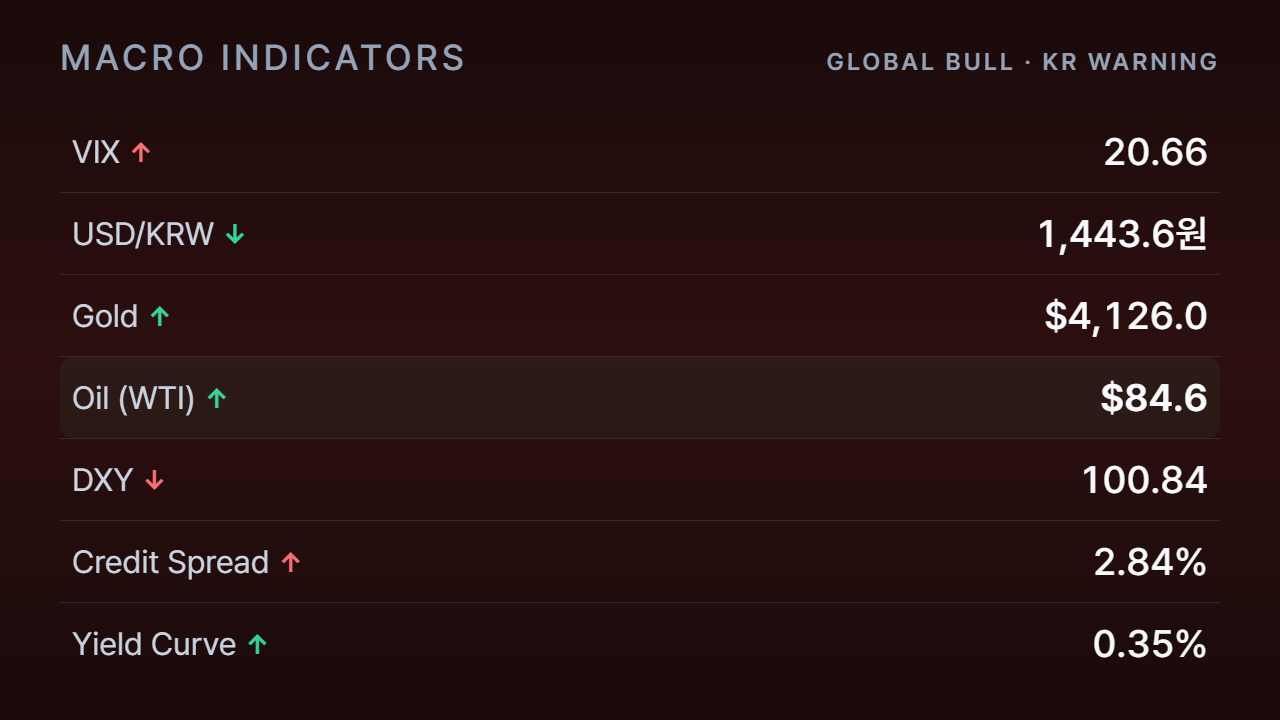Click the 2.84% credit spread value
The height and width of the screenshot is (720, 1280).
[x=1150, y=562]
